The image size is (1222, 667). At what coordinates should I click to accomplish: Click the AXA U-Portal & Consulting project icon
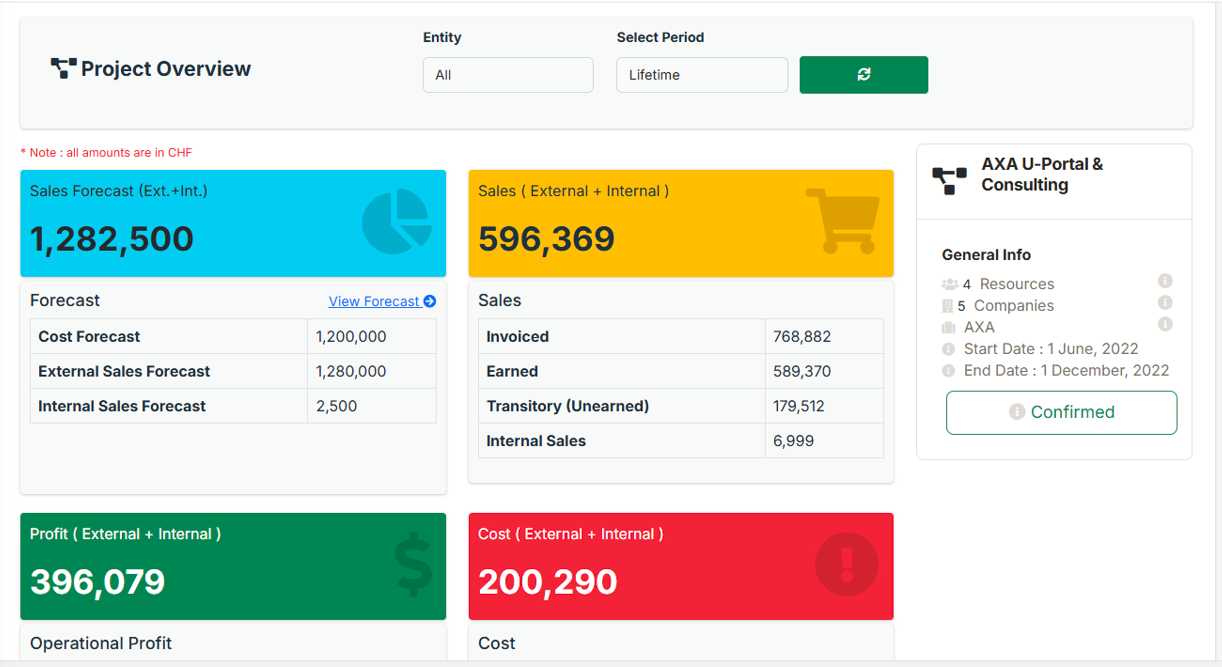(x=949, y=180)
